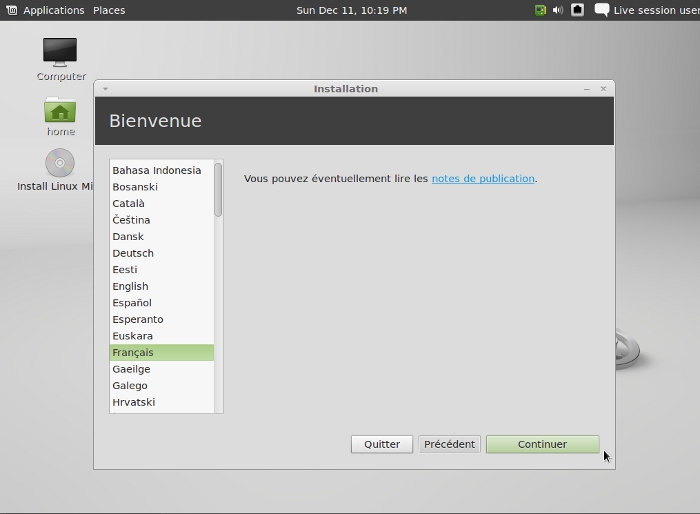Screen dimensions: 700x514
Task: Click the volume speaker icon
Action: (x=558, y=10)
